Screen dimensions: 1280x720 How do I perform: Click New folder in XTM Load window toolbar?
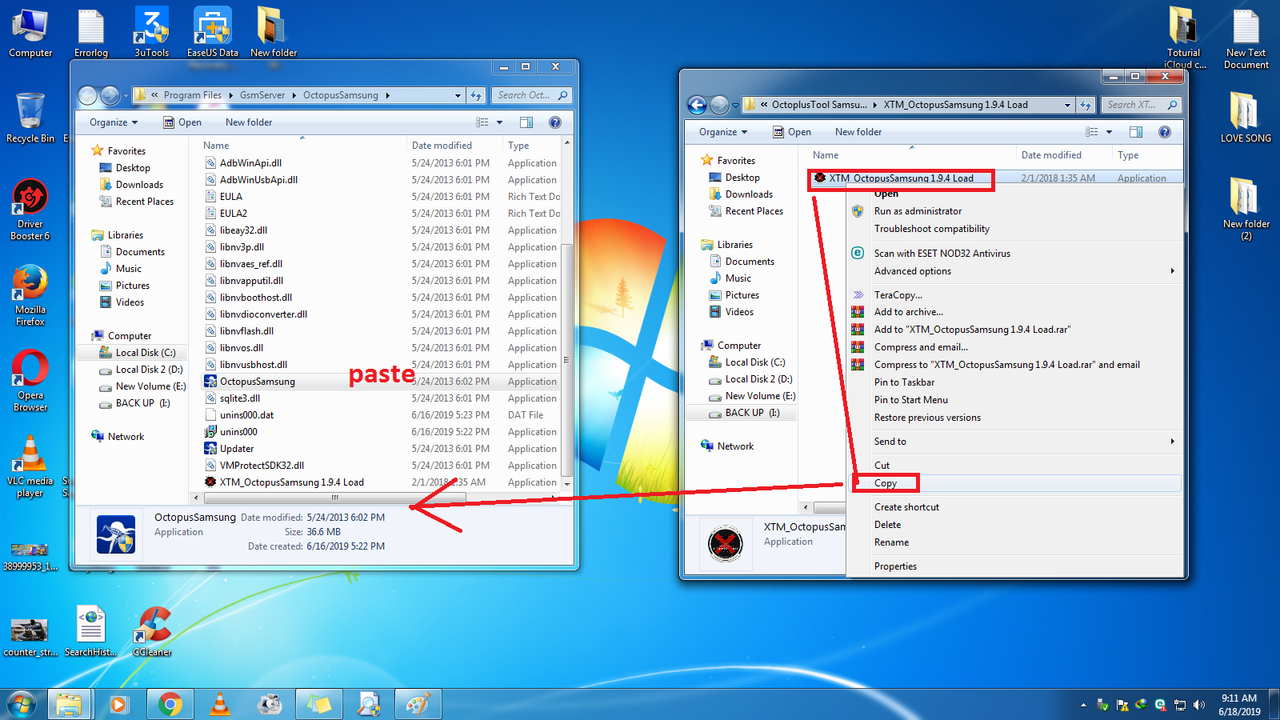point(859,132)
